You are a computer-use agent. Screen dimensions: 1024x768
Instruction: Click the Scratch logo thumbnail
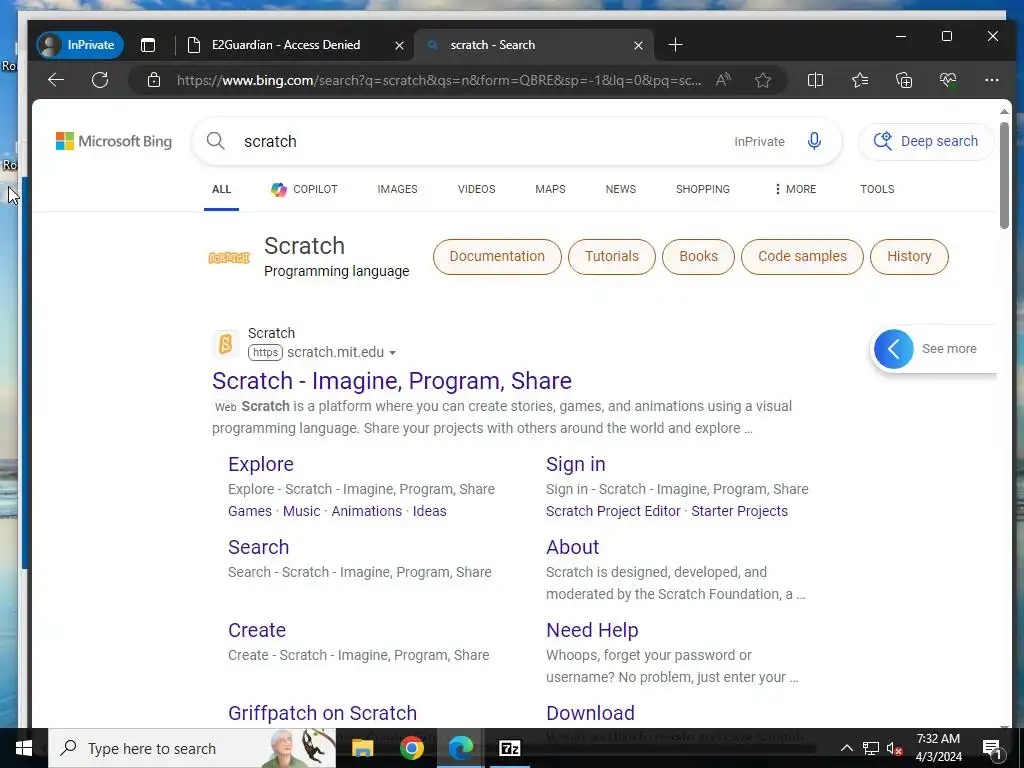229,258
